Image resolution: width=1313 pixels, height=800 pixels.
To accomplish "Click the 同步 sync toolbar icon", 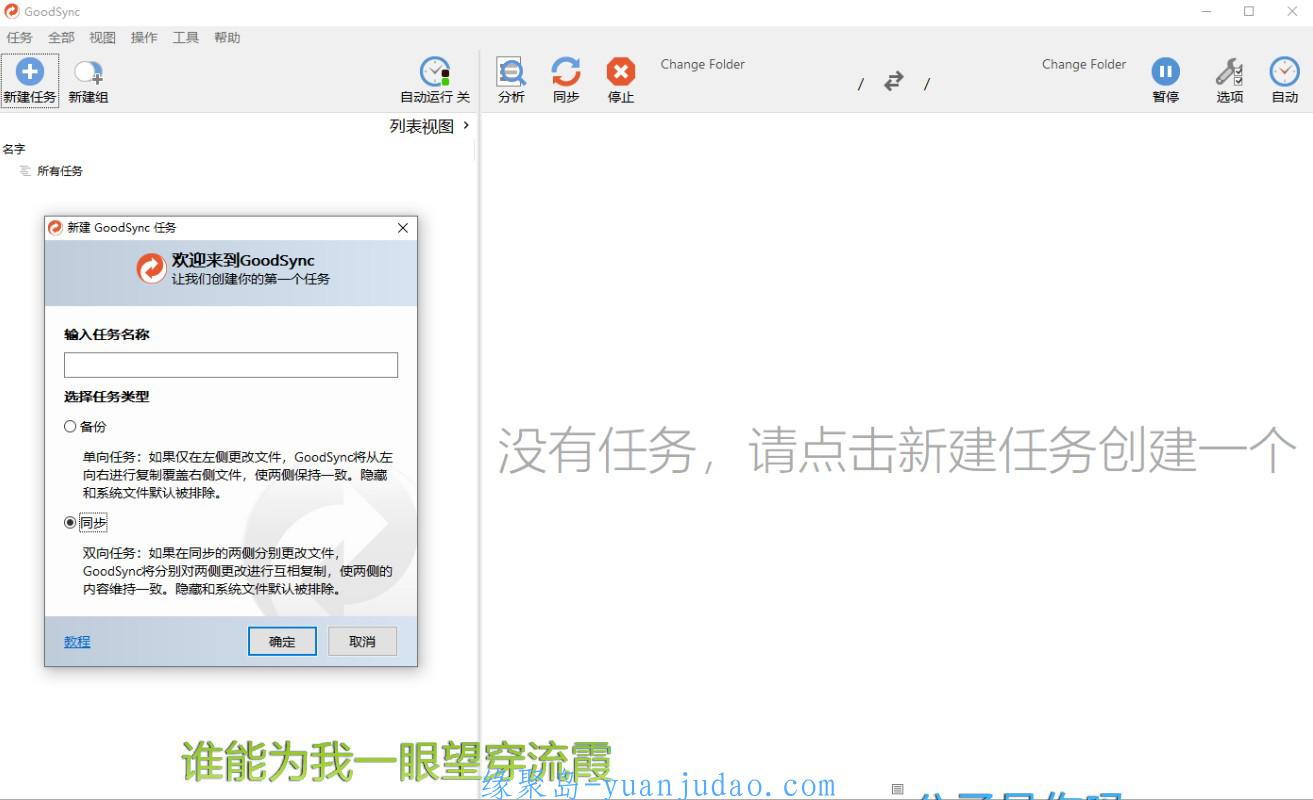I will pos(566,72).
